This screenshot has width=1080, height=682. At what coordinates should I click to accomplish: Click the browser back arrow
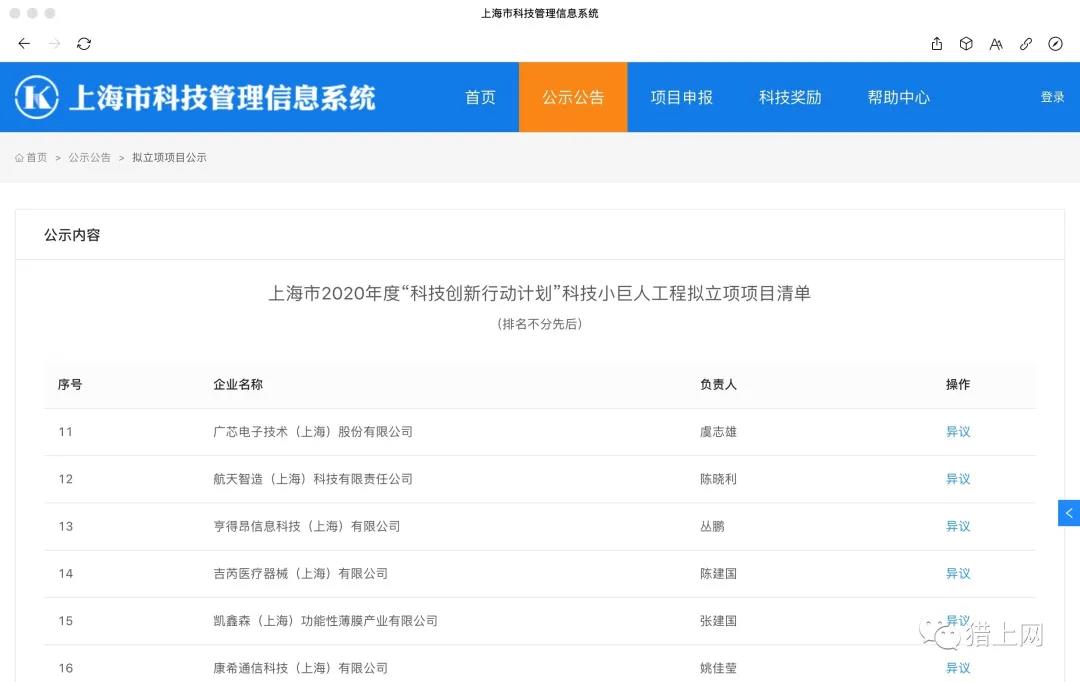[x=24, y=44]
